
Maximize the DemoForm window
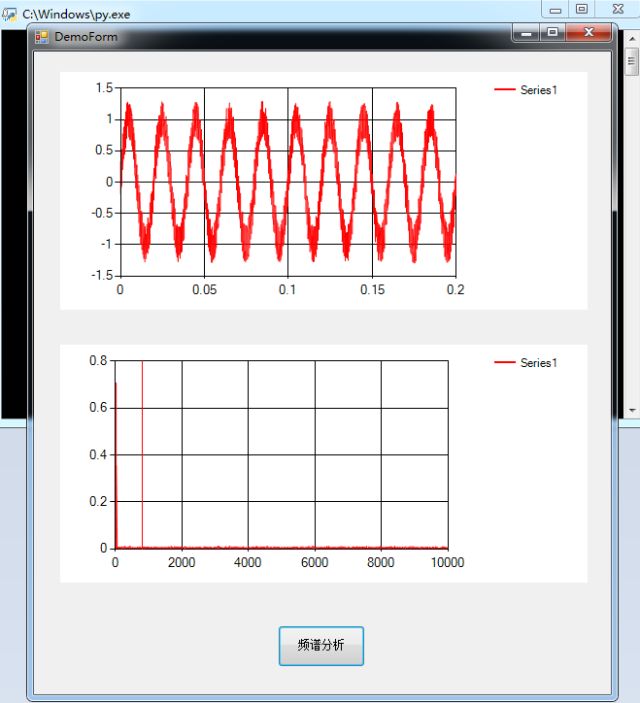point(553,33)
